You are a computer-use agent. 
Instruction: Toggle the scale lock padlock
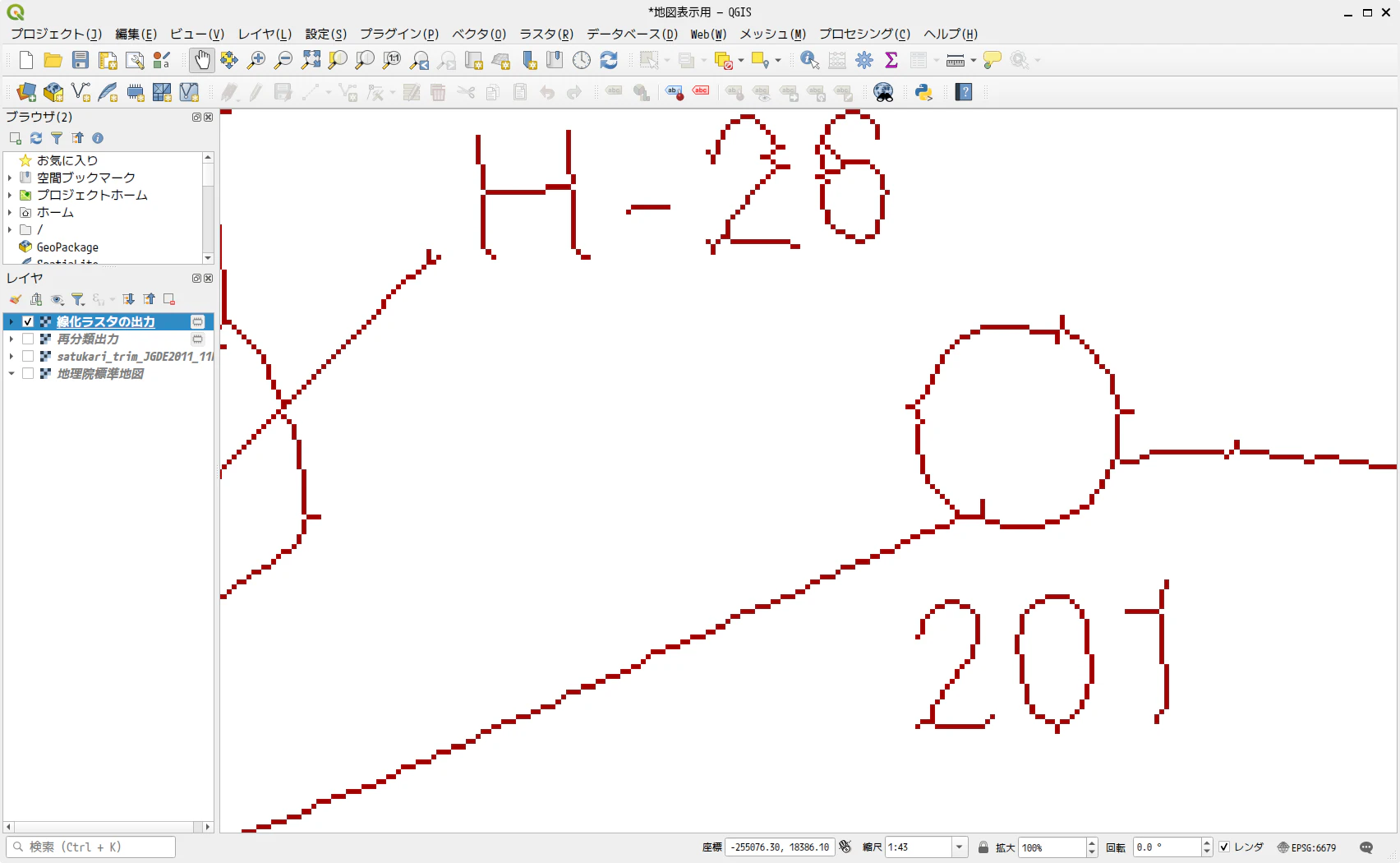[983, 847]
